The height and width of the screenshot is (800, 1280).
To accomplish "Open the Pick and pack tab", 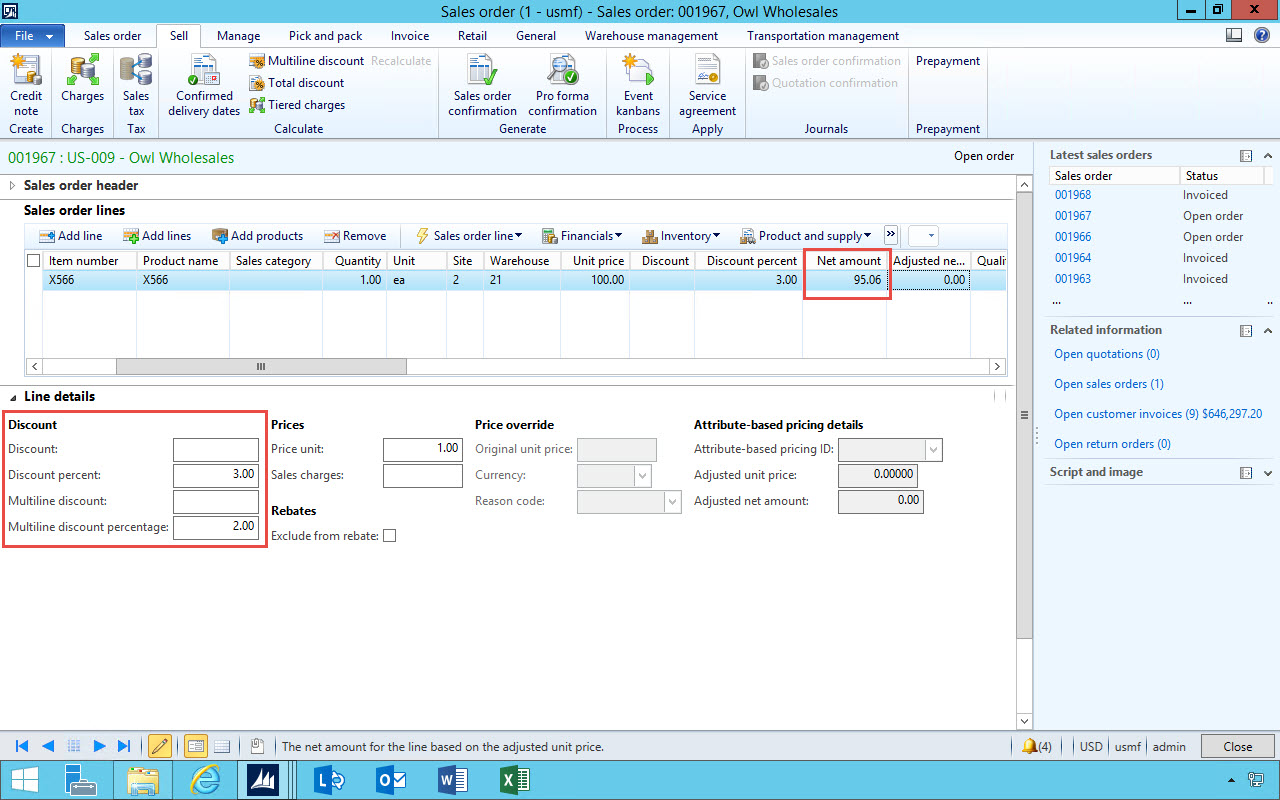I will [325, 36].
